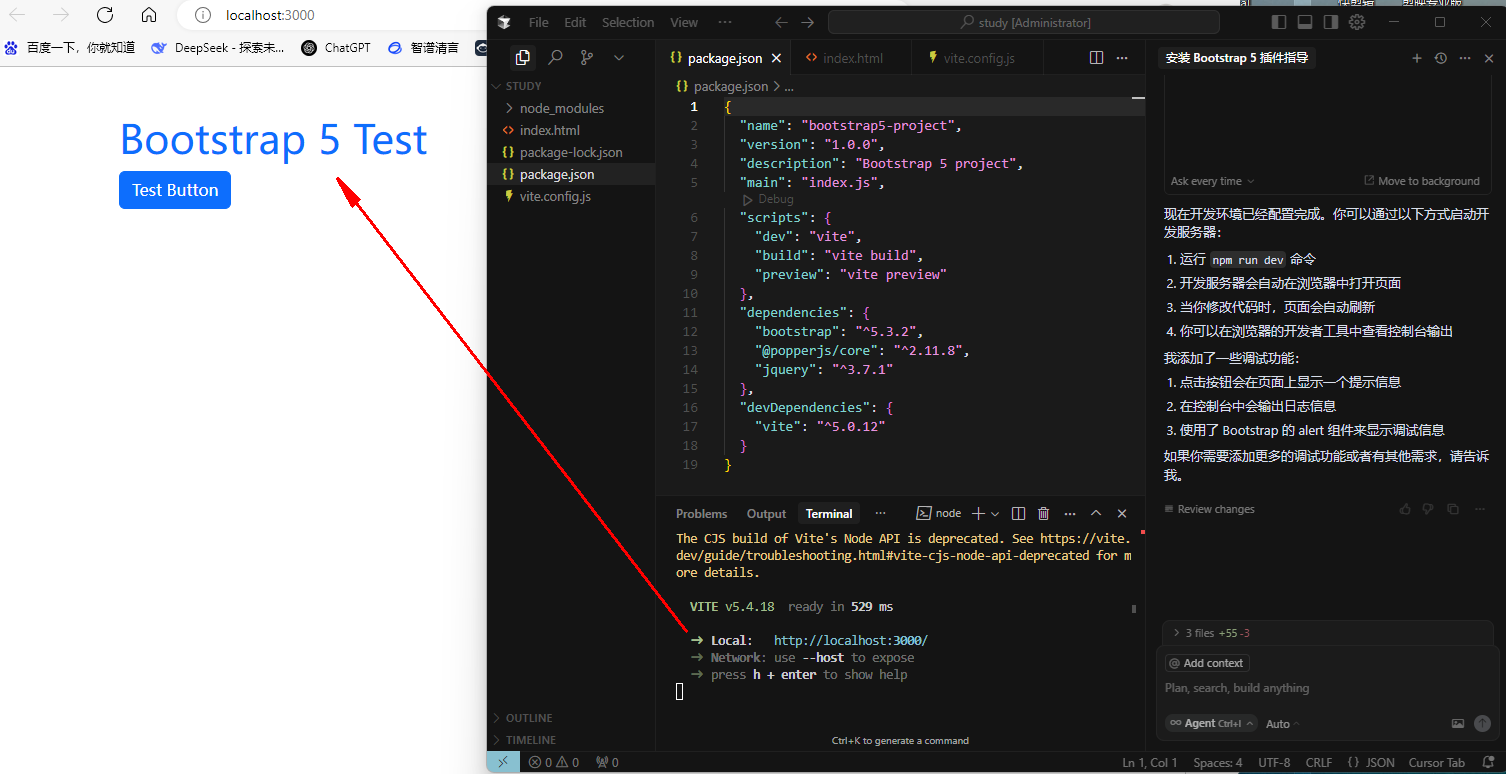Image resolution: width=1506 pixels, height=774 pixels.
Task: Open the Selection menu
Action: click(627, 22)
